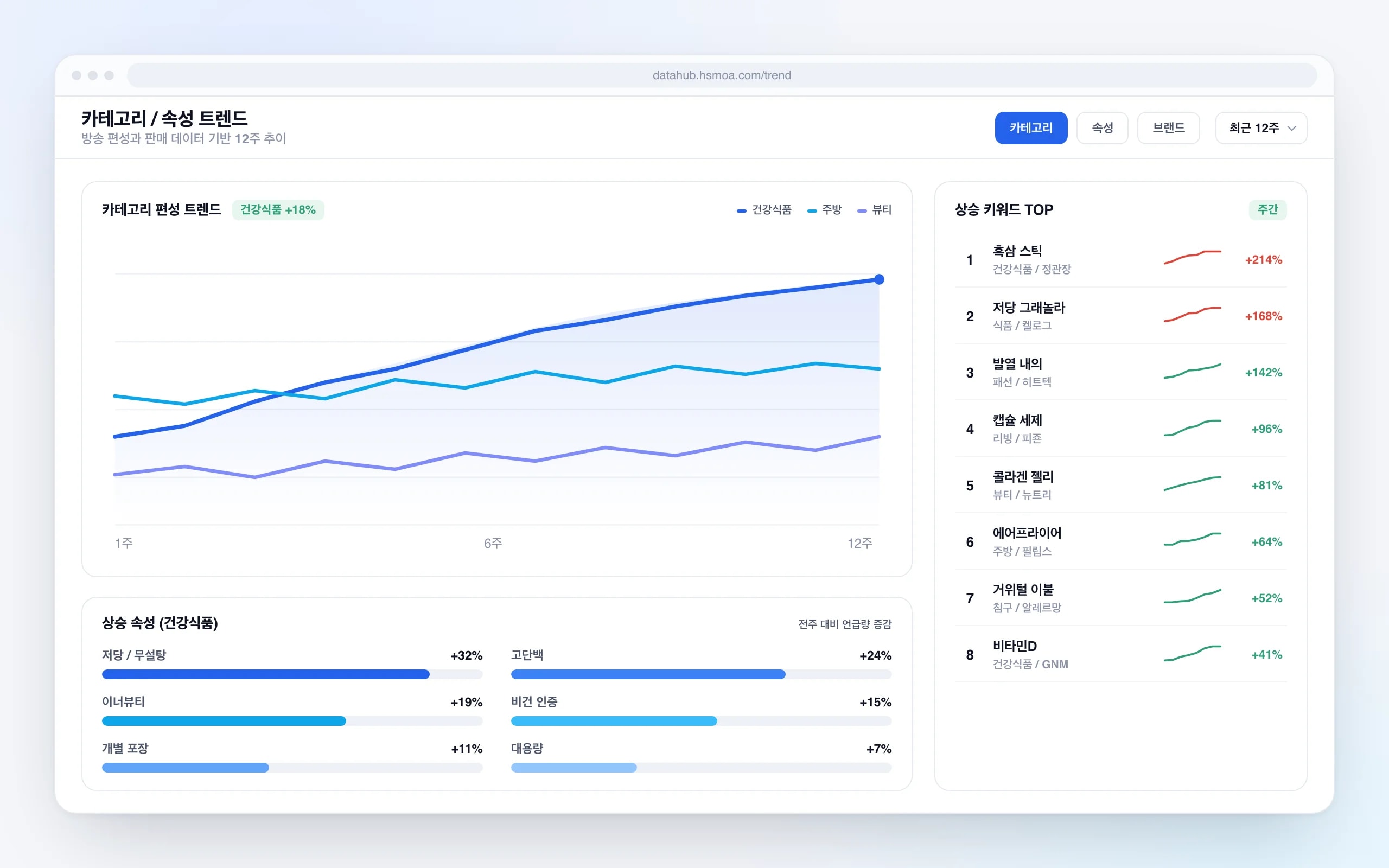Viewport: 1389px width, 868px height.
Task: Click the 발열 내의 sparkline chart
Action: 1192,371
